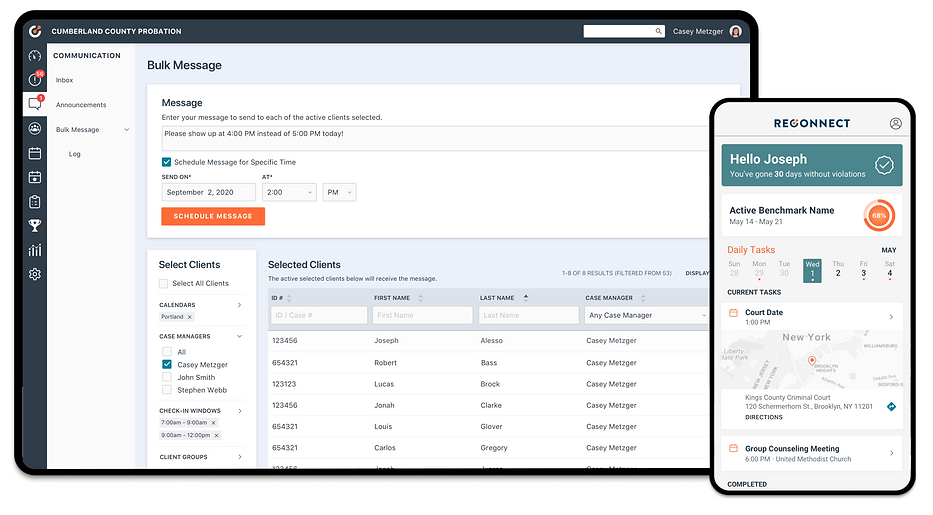This screenshot has height=515, width=933.
Task: Open the Active Benchmark Name card
Action: tap(812, 215)
